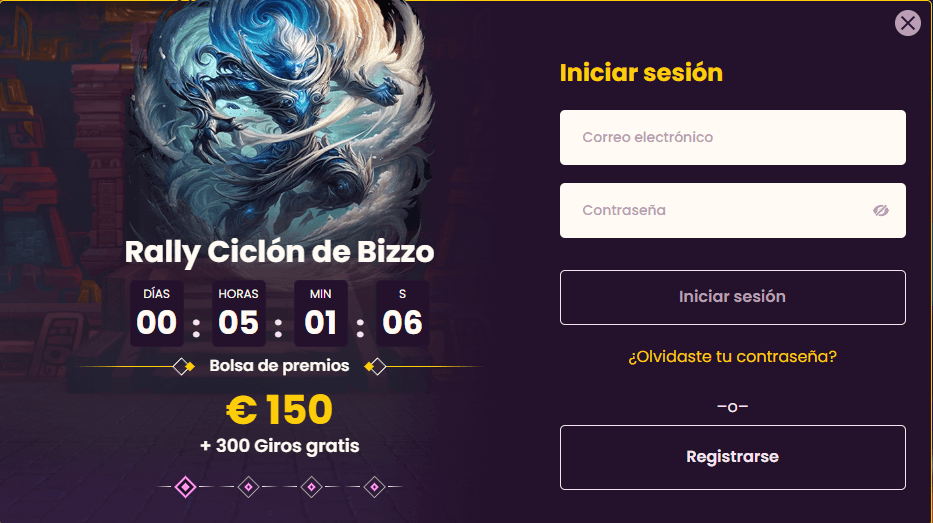
Task: Select the fourth carousel diamond indicator
Action: (x=374, y=487)
